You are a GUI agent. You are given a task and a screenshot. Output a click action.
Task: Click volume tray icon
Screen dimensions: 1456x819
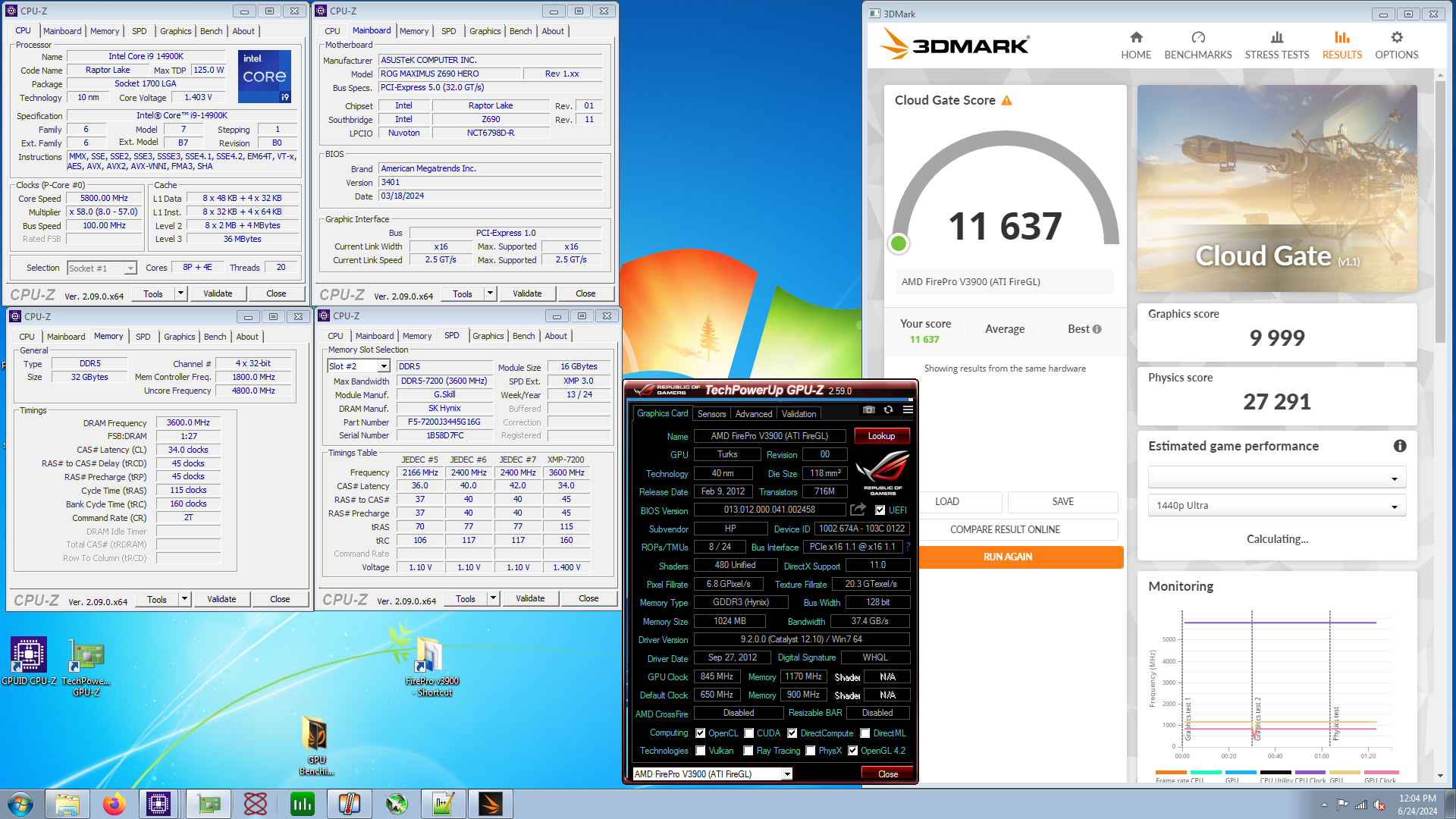(x=1379, y=805)
